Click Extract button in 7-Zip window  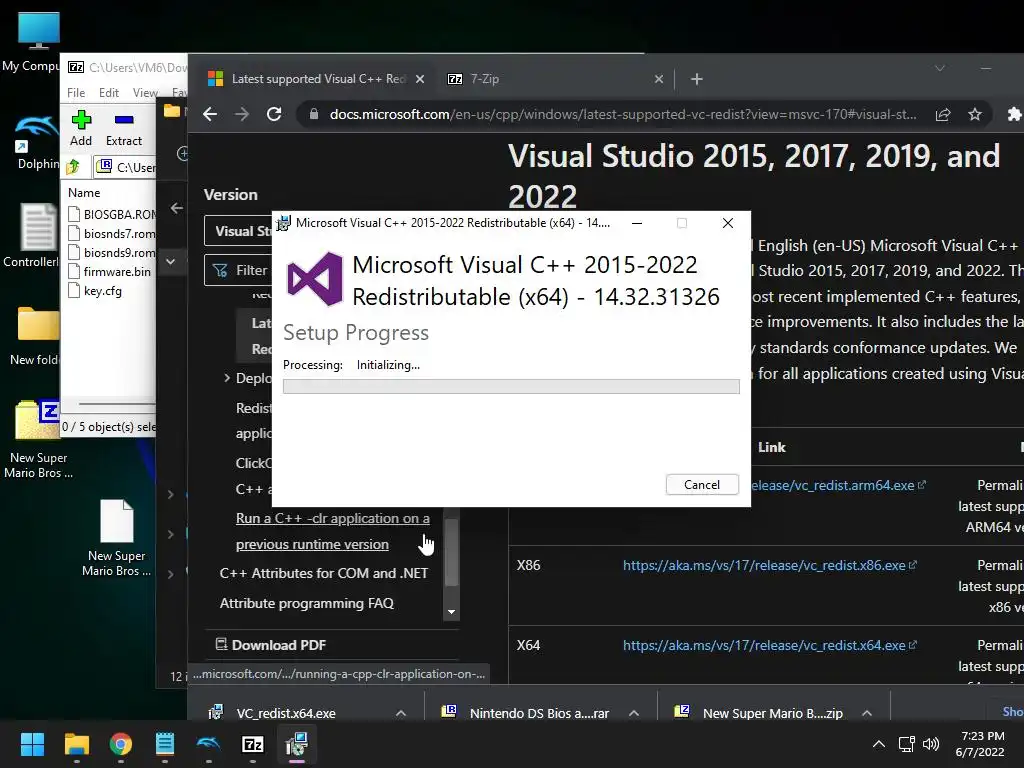coord(123,129)
